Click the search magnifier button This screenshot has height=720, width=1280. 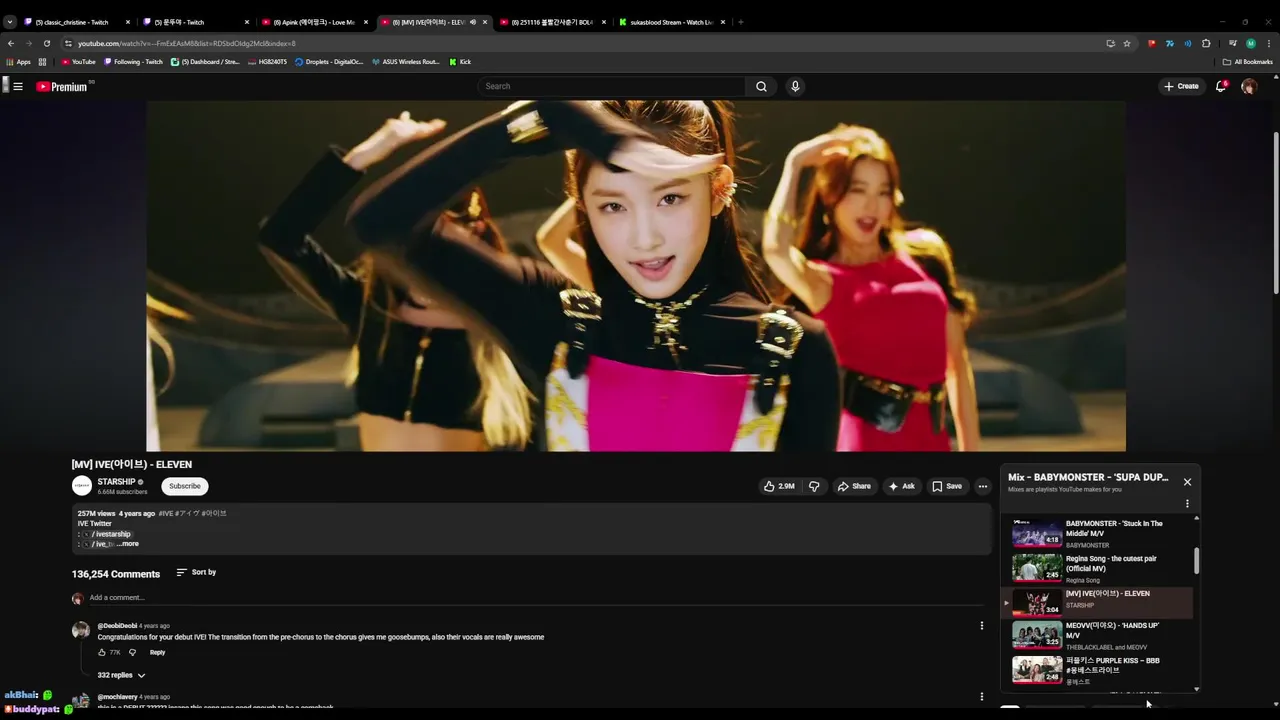[761, 86]
